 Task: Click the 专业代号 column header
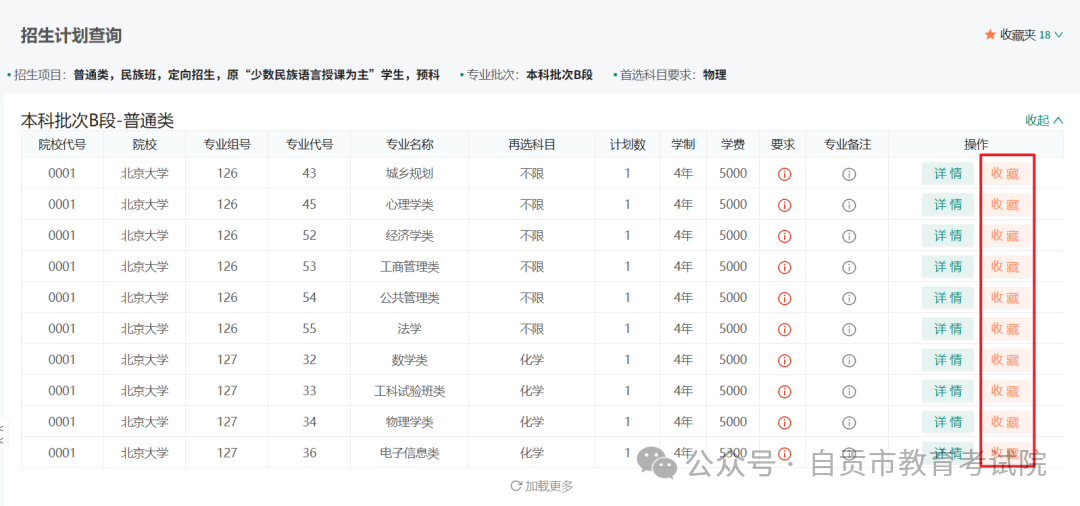pos(309,145)
